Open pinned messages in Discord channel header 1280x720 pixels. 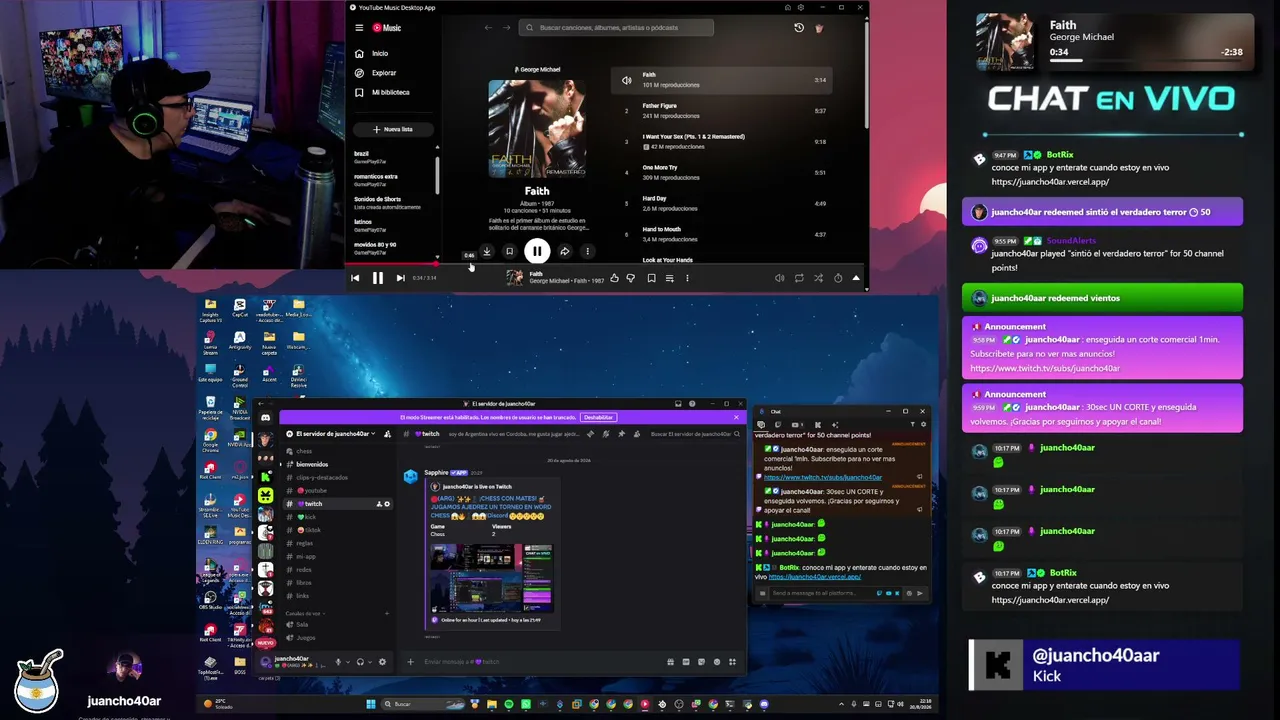point(621,434)
